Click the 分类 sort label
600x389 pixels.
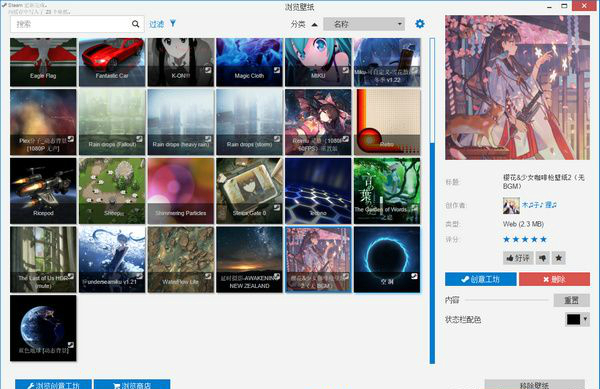click(298, 24)
